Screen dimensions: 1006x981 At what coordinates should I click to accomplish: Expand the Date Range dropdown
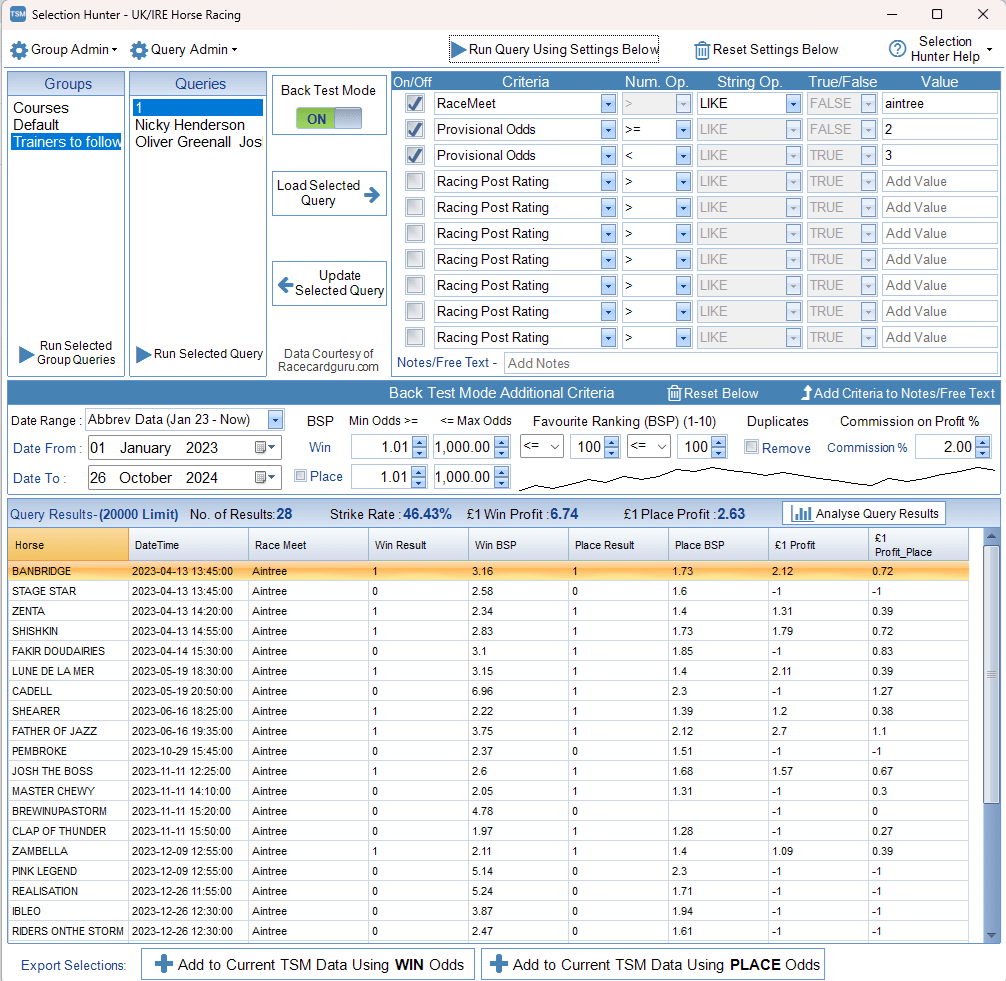pyautogui.click(x=275, y=420)
